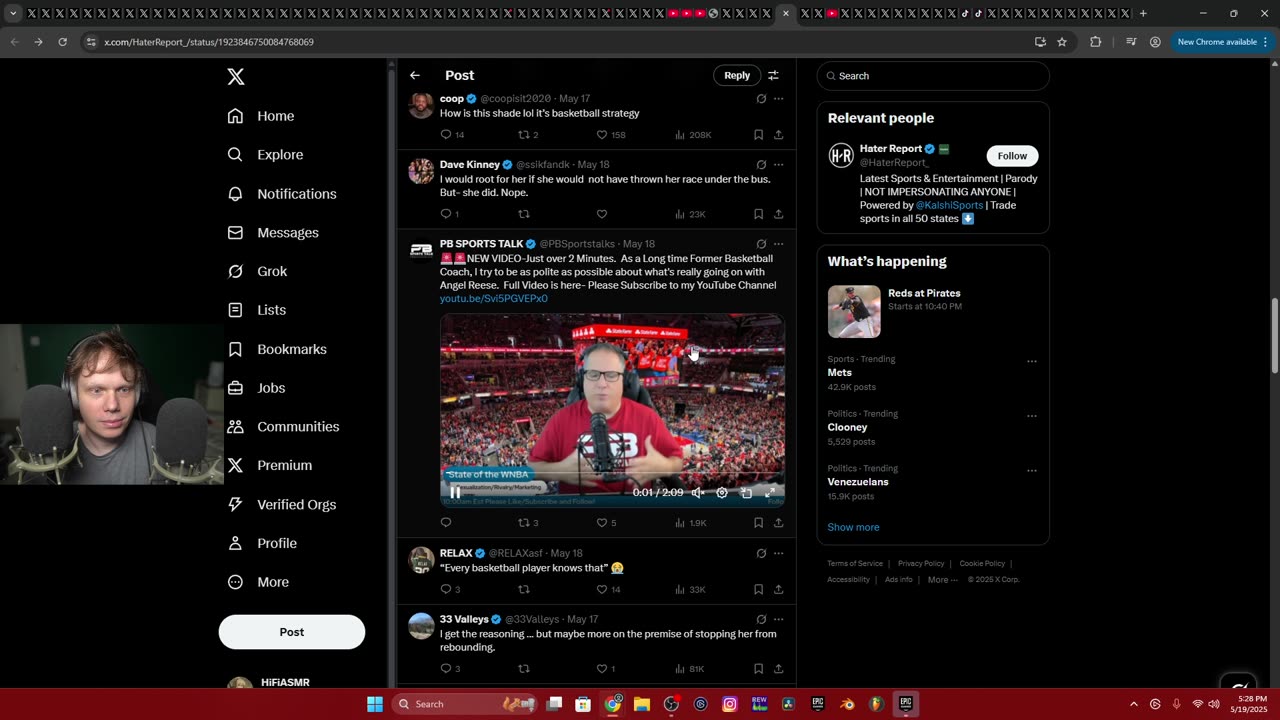
Task: Open reply sorting filter icon
Action: 773,75
